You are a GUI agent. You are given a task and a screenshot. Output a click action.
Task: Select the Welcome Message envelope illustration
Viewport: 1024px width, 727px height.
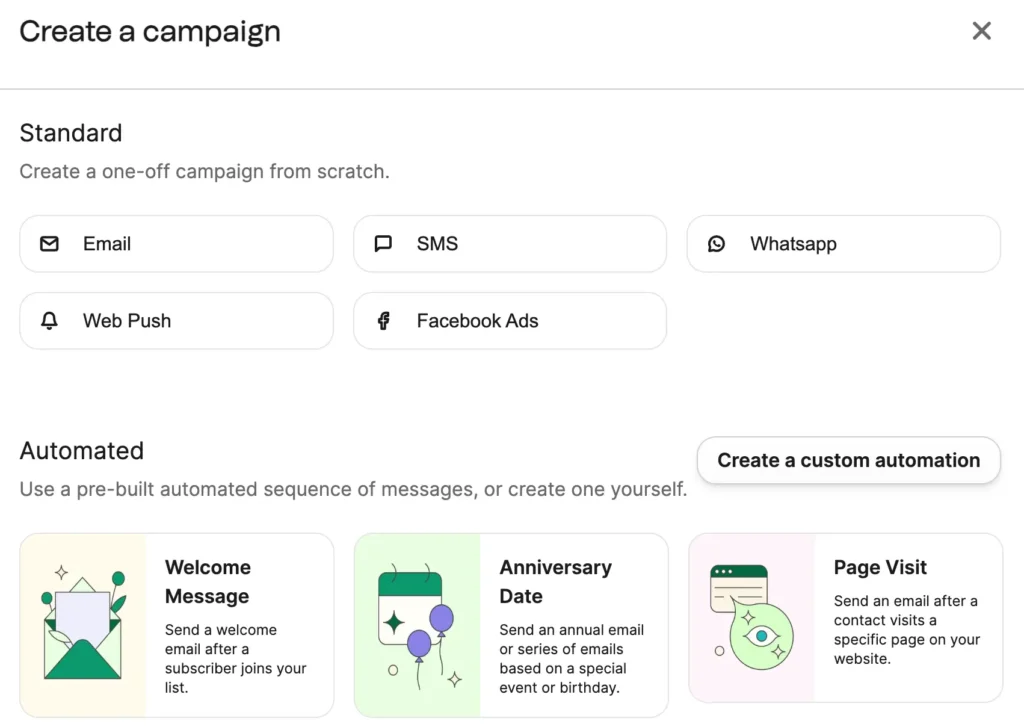point(83,625)
